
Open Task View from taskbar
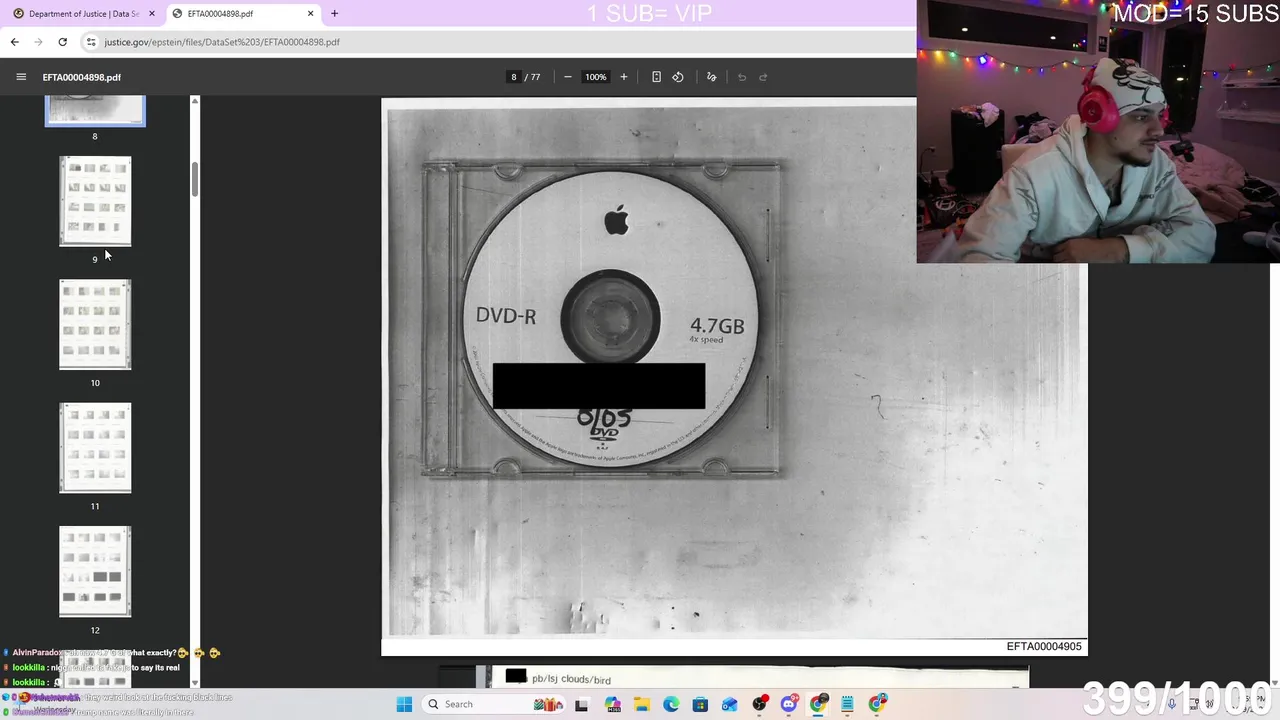coord(582,704)
